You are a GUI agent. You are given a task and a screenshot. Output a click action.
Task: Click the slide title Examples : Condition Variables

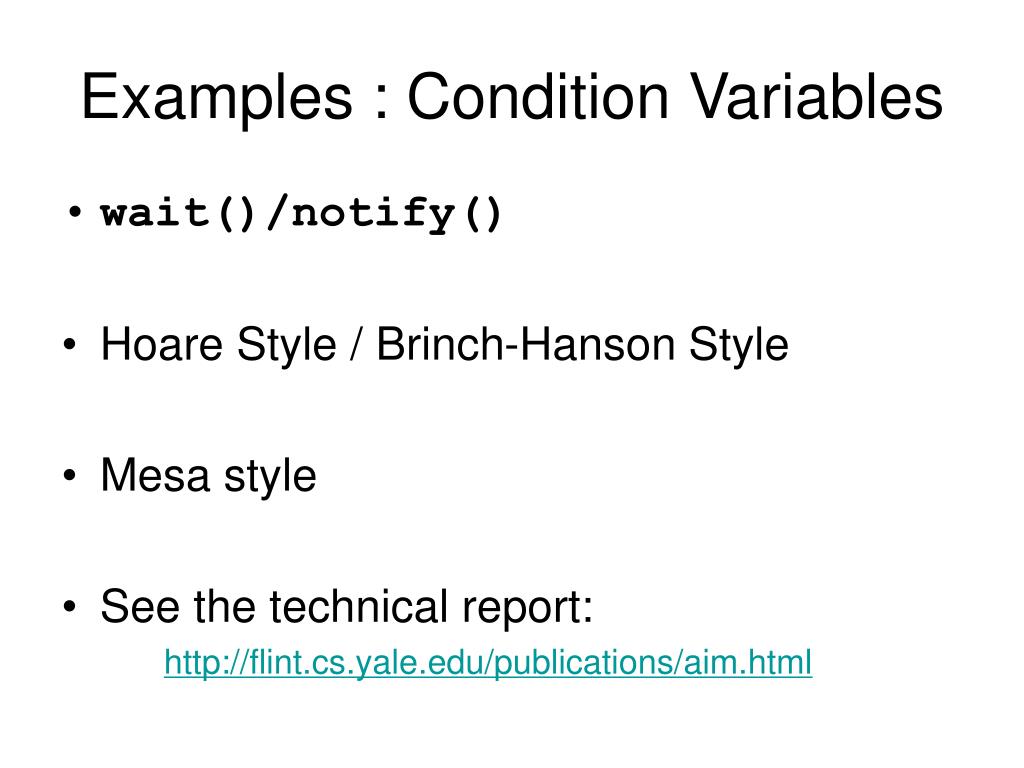(512, 98)
